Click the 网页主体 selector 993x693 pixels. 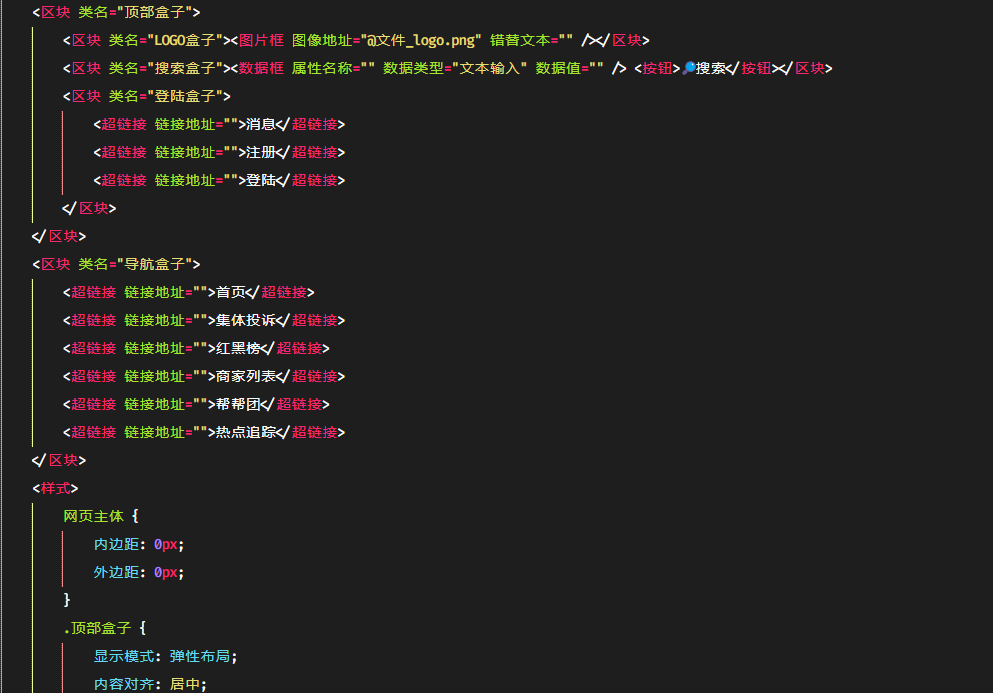point(93,516)
